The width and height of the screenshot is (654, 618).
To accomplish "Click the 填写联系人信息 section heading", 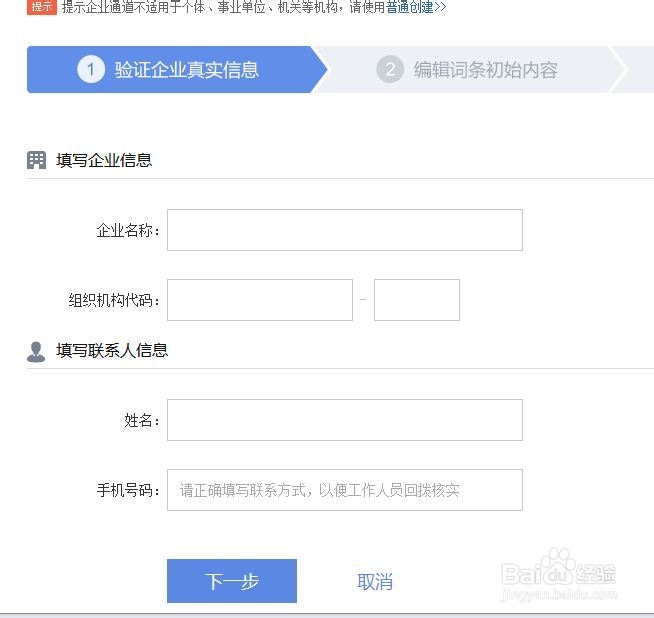I will coord(112,351).
